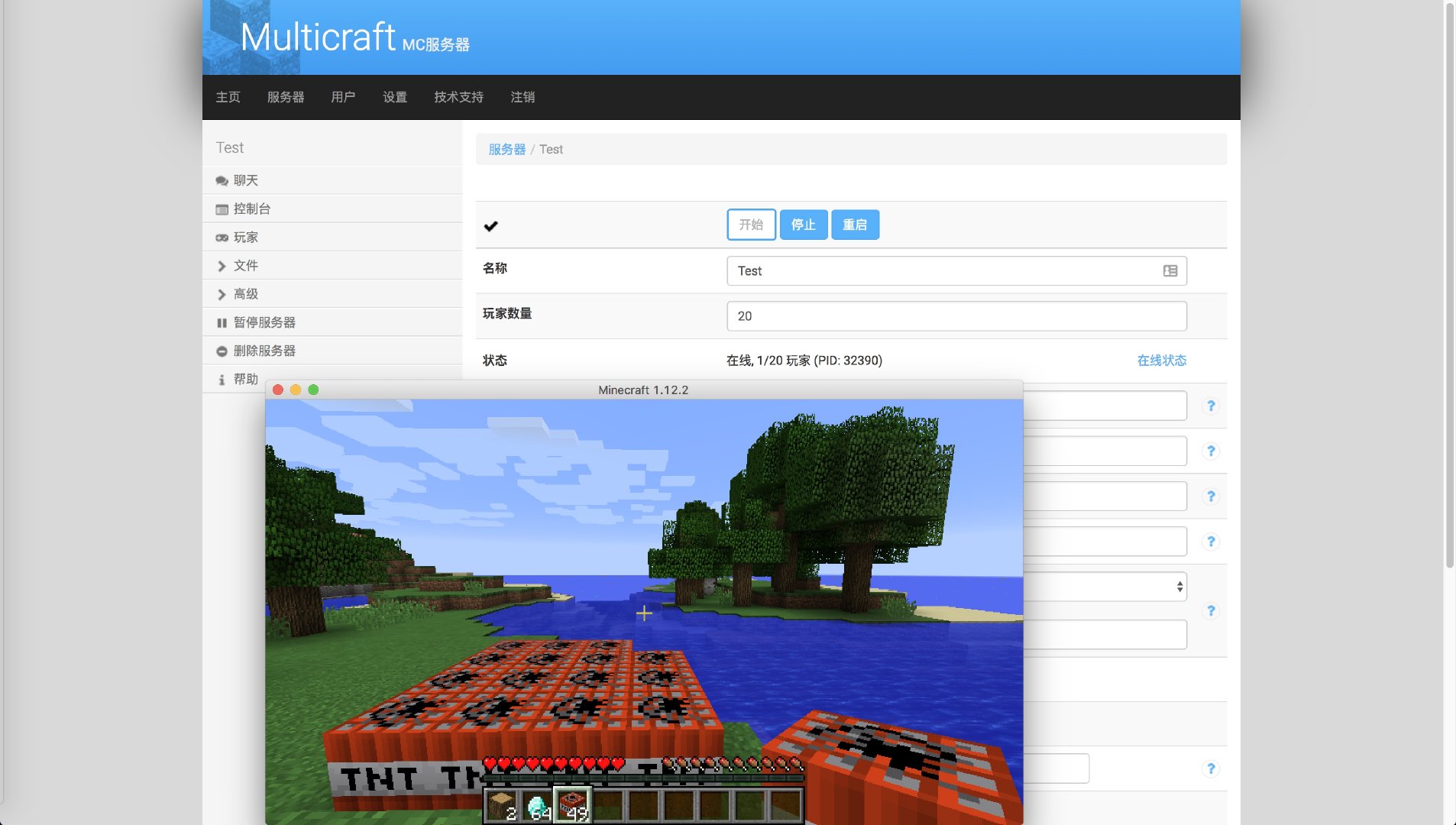Open the 设置 navigation menu item
The image size is (1456, 825).
click(394, 97)
